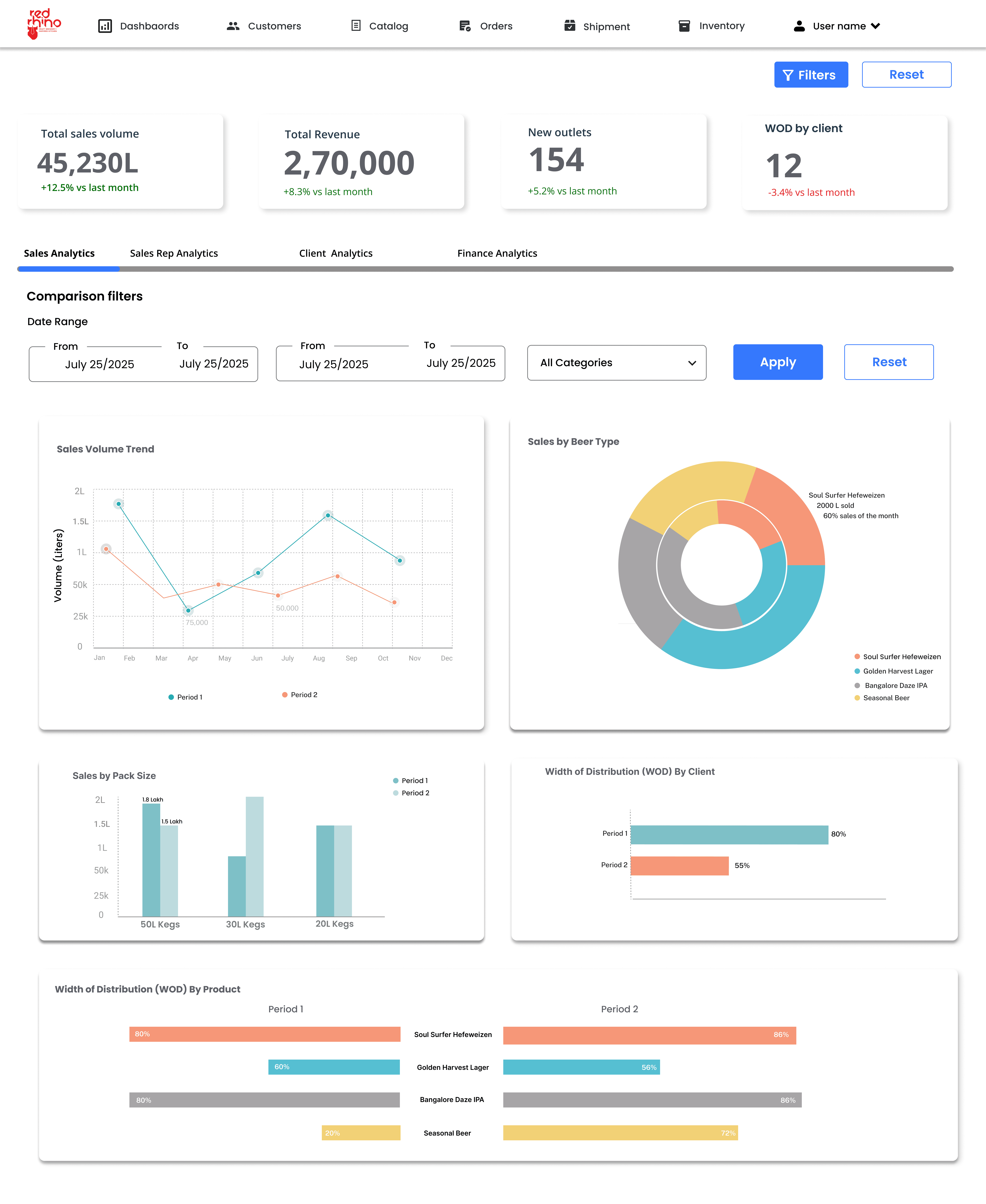Screen dimensions: 986x1204
Task: Set first range From date field
Action: click(99, 364)
